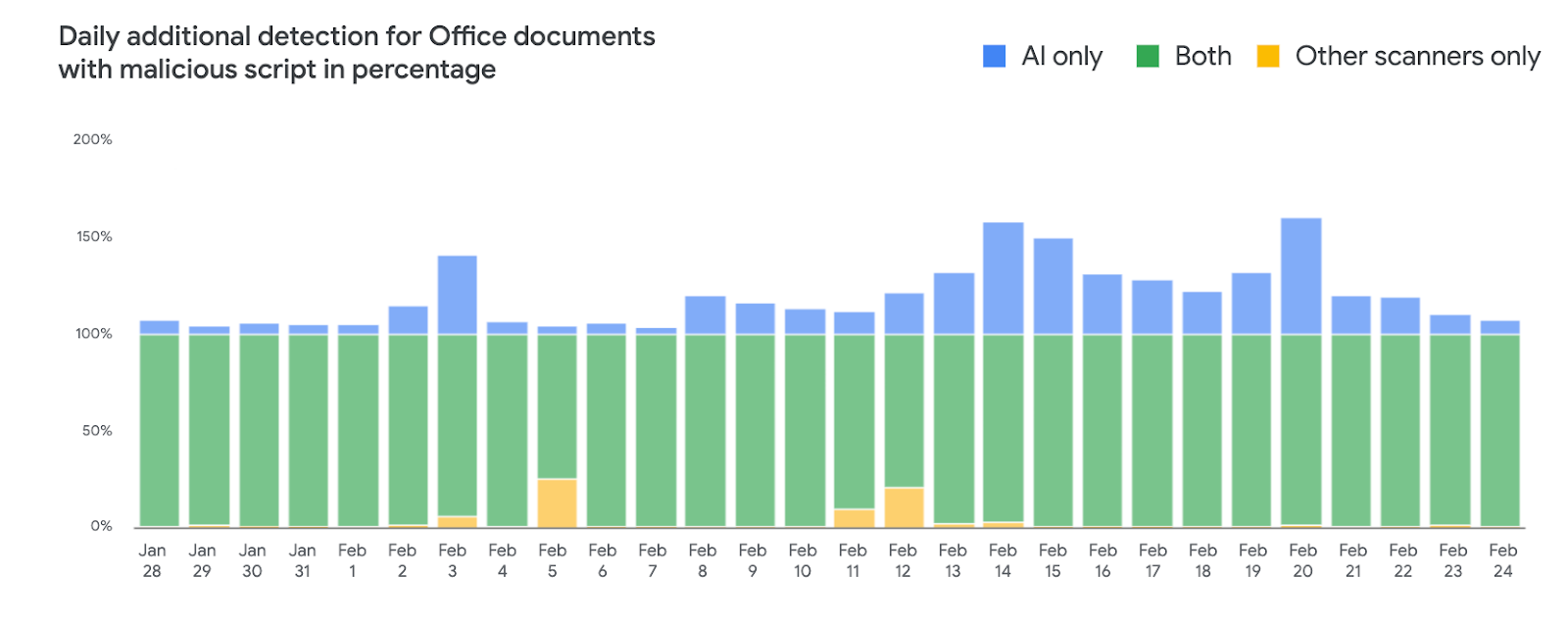Select the 'AI only' legend label
Screen dimensions: 1568x624
click(1061, 57)
